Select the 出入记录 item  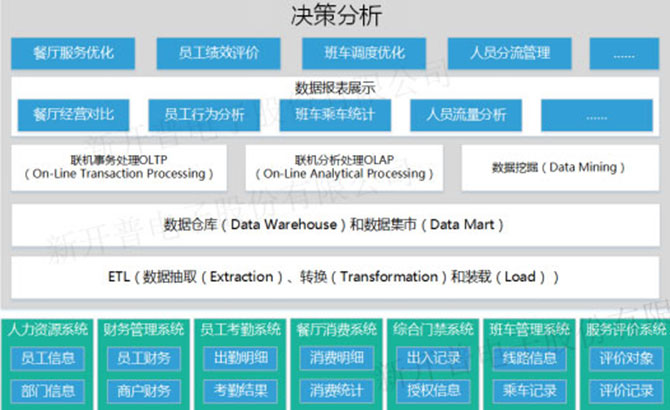pos(433,358)
